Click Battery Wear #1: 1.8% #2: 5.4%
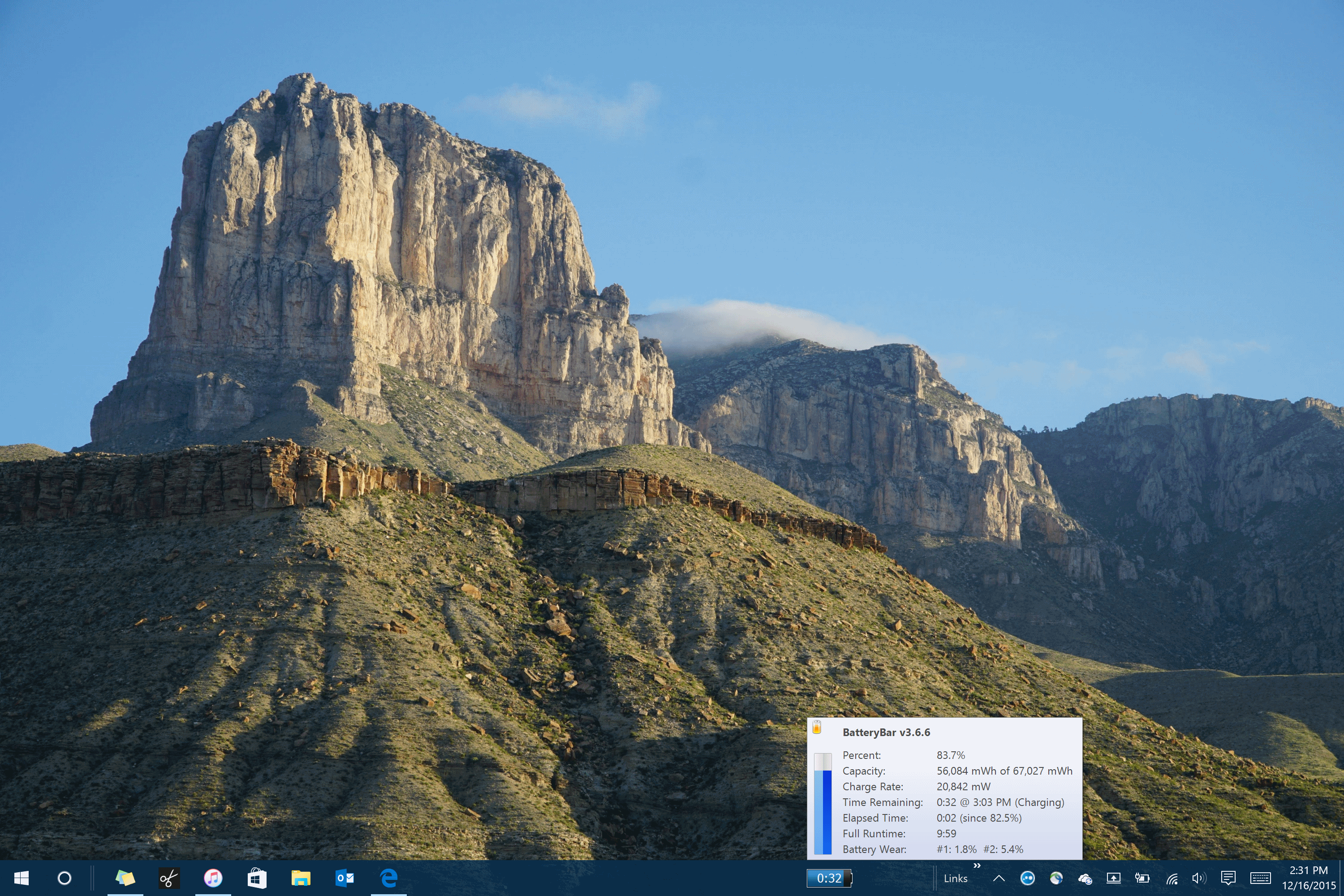This screenshot has width=1344, height=896. coord(980,850)
